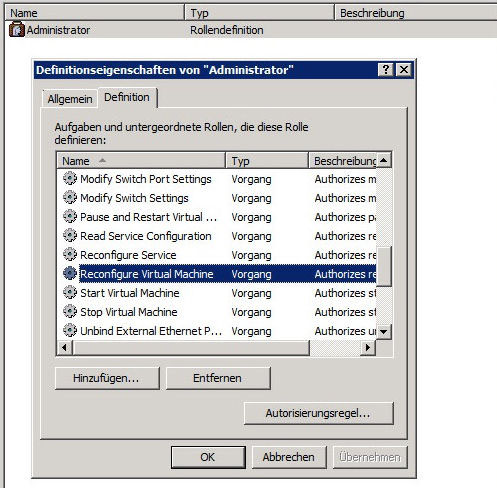497x488 pixels.
Task: Click the gear icon beside Reconfigure Service
Action: pos(70,254)
